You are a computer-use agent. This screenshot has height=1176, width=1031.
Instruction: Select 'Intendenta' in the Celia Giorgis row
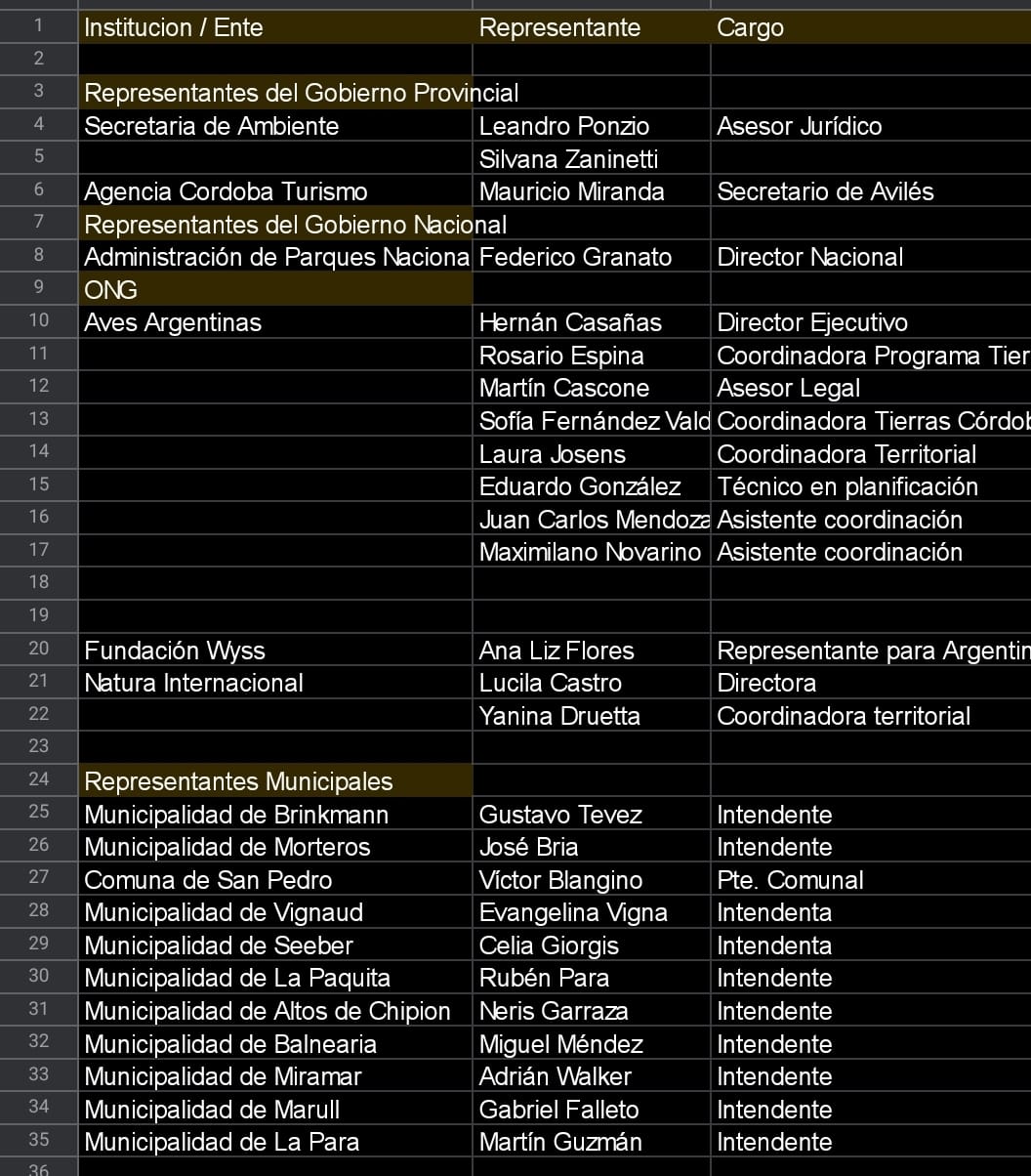871,945
